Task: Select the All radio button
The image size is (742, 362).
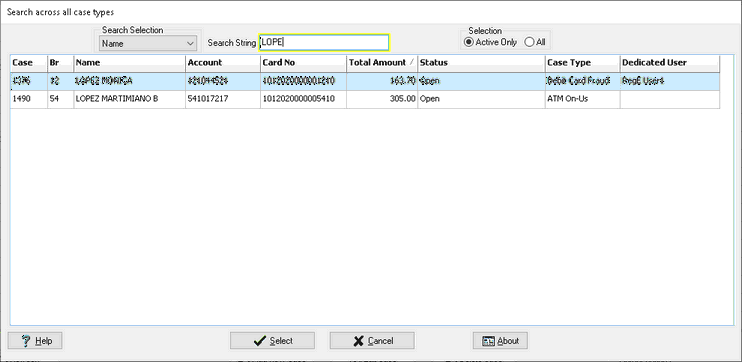Action: (535, 42)
